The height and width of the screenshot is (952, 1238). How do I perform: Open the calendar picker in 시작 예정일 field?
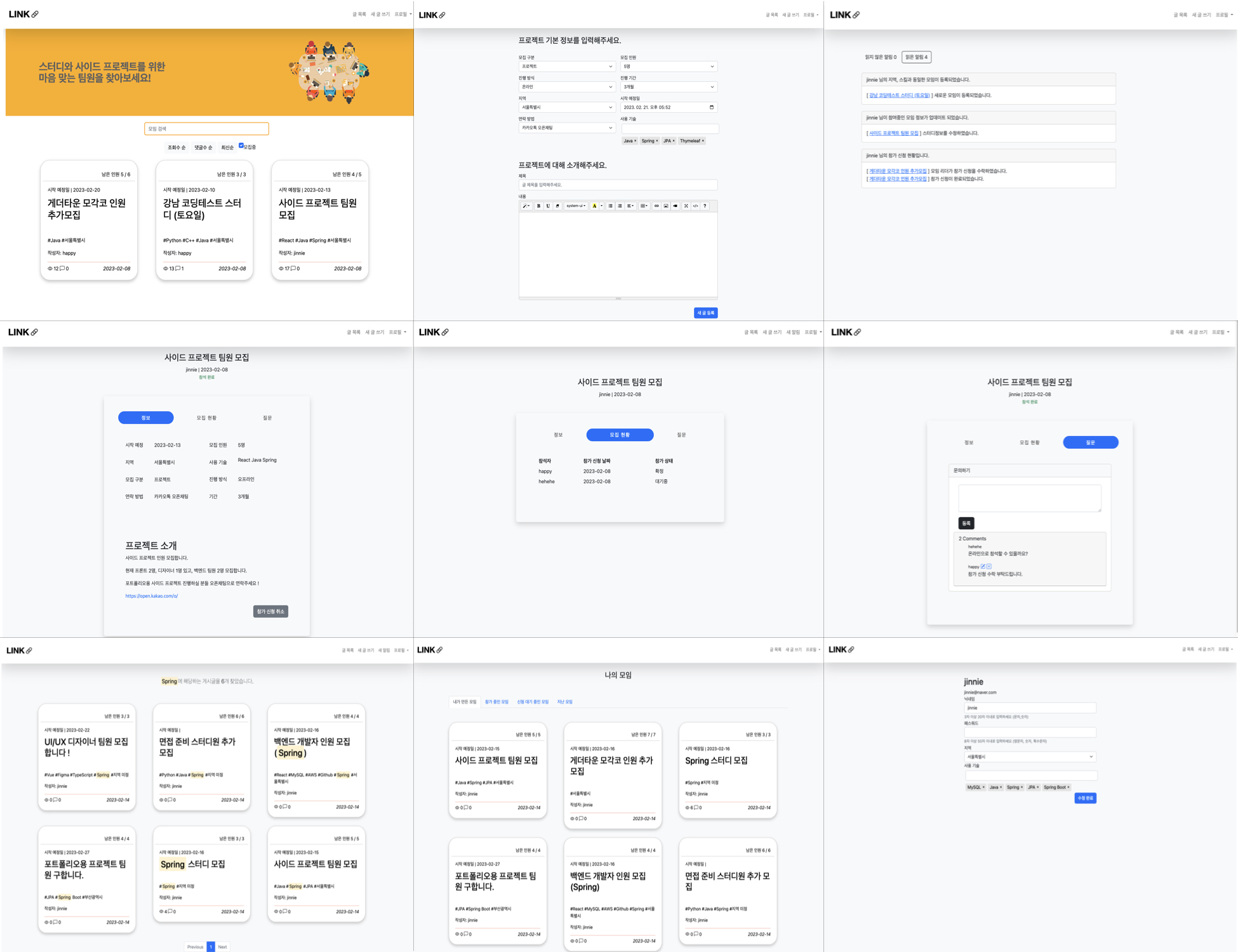(711, 107)
